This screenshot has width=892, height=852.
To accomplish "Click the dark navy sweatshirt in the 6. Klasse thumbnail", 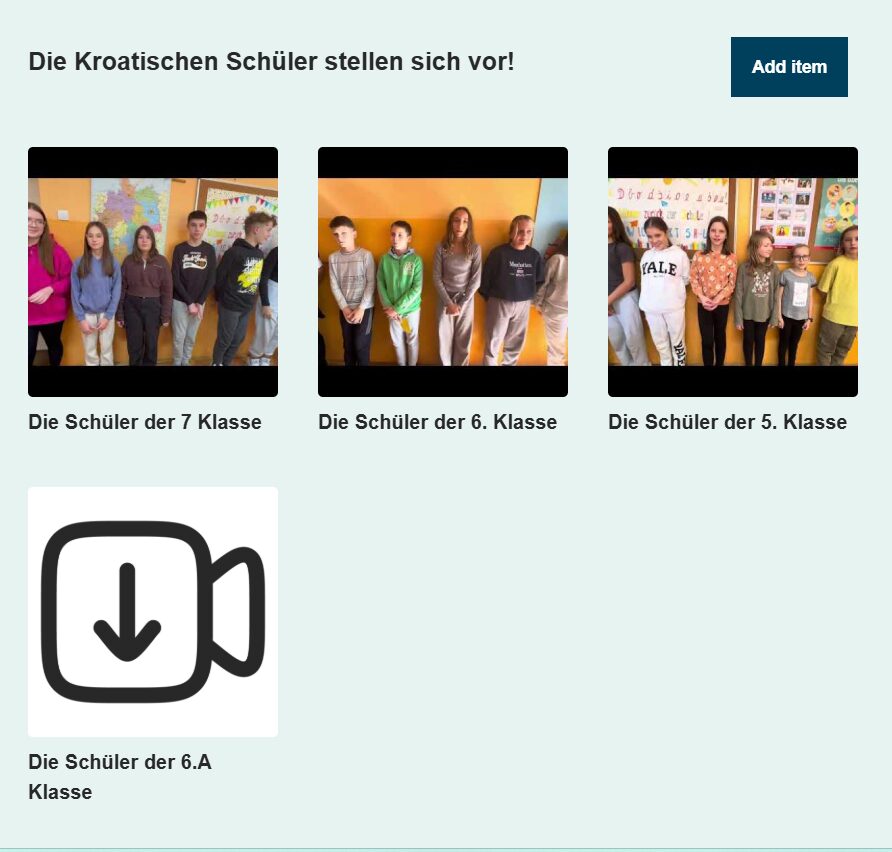I will pos(513,272).
